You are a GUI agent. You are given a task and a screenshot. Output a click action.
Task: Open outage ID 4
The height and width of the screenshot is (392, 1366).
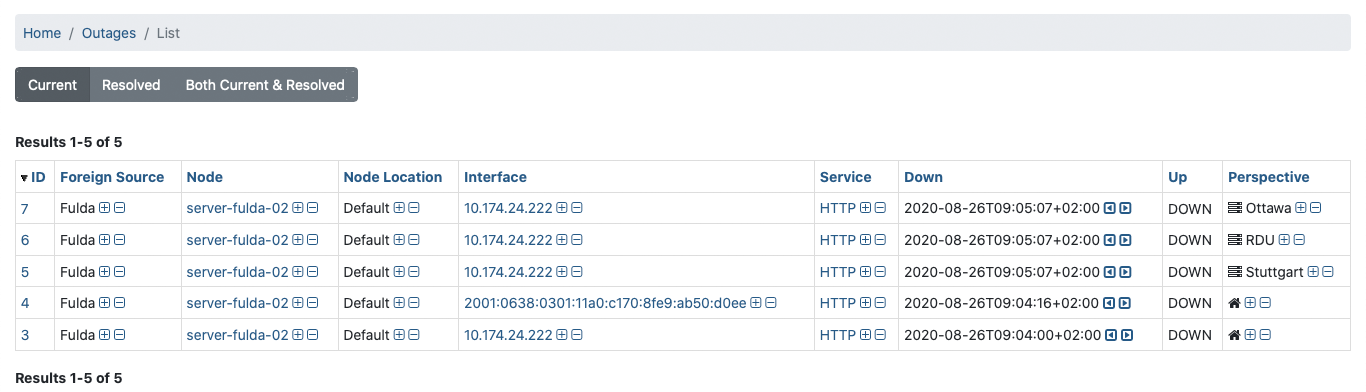25,303
